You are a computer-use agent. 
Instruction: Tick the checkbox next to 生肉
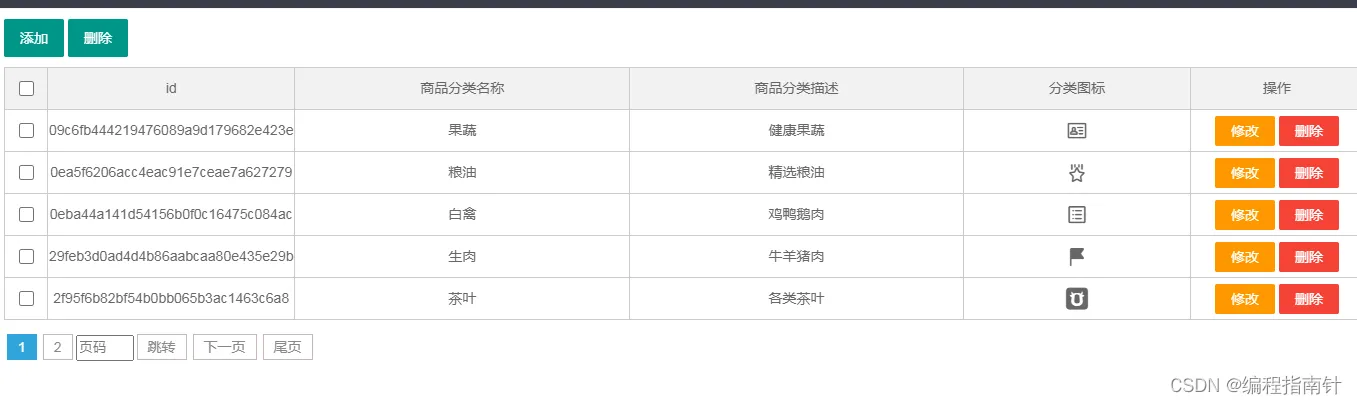pos(27,257)
